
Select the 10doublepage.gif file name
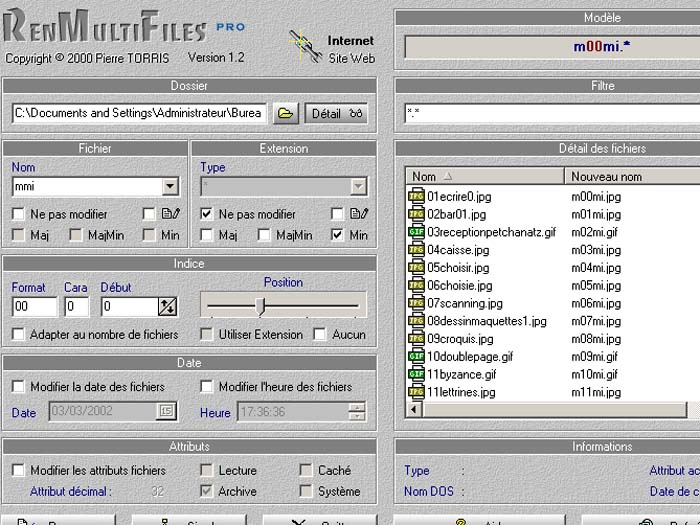pyautogui.click(x=470, y=356)
